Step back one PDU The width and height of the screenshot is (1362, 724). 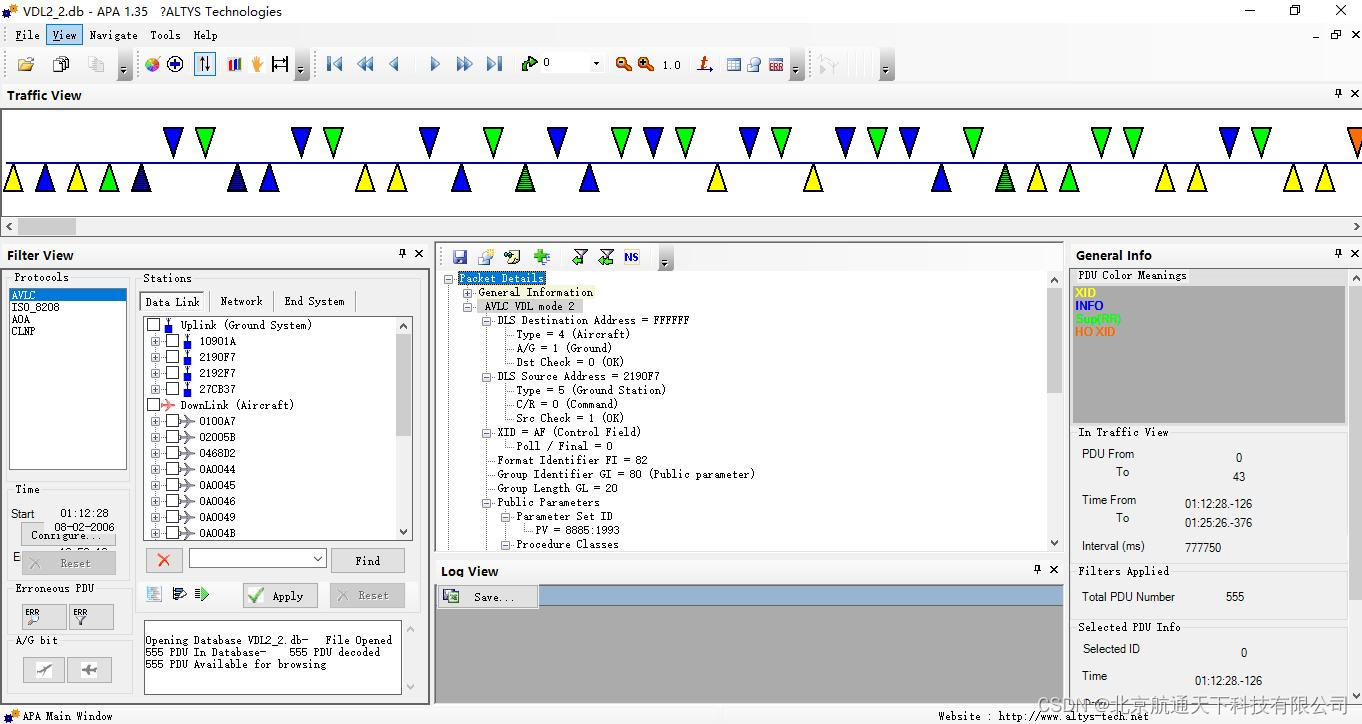tap(394, 64)
